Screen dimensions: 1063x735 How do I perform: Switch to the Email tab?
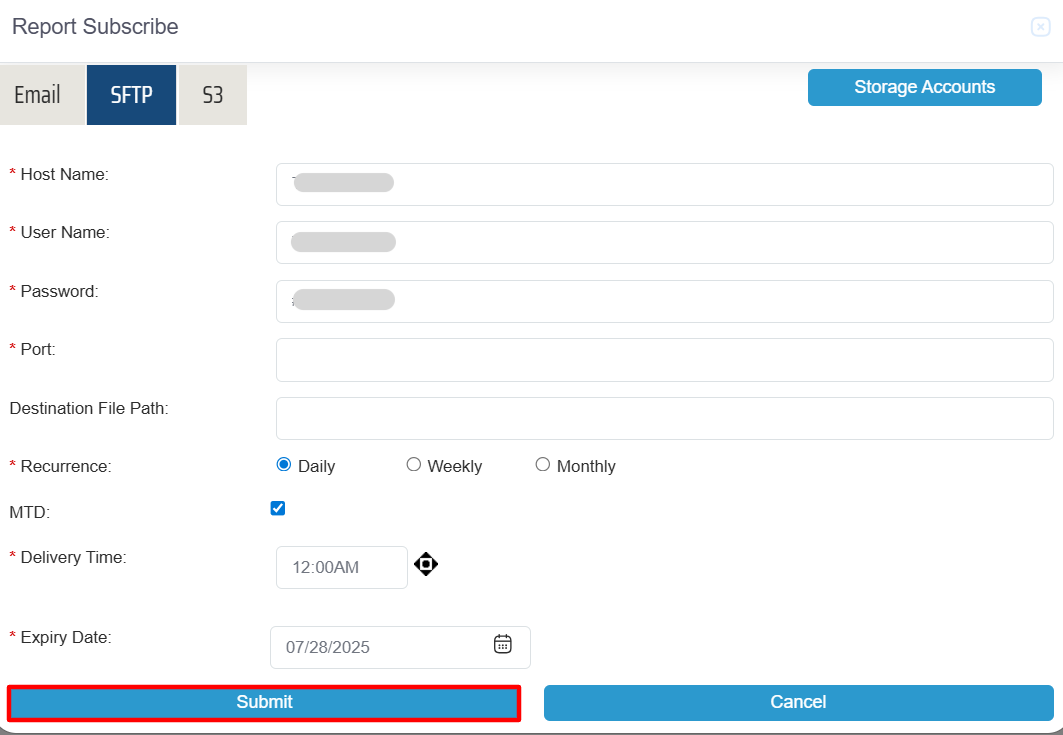[38, 95]
